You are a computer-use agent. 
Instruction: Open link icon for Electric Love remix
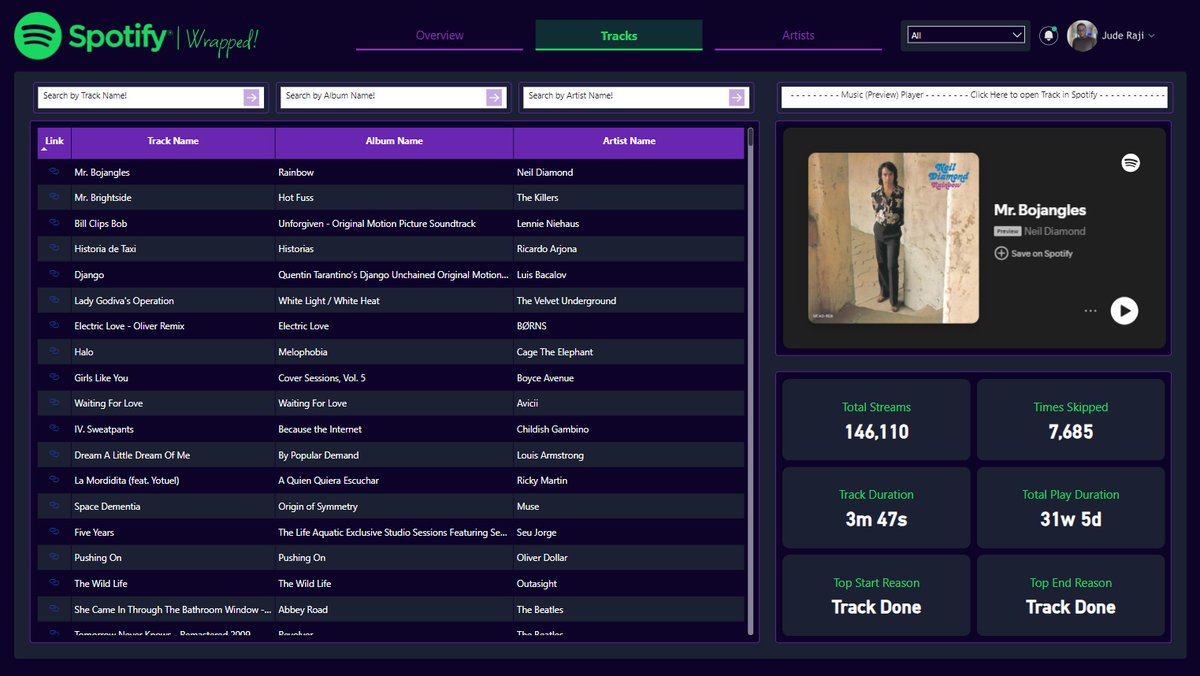54,326
